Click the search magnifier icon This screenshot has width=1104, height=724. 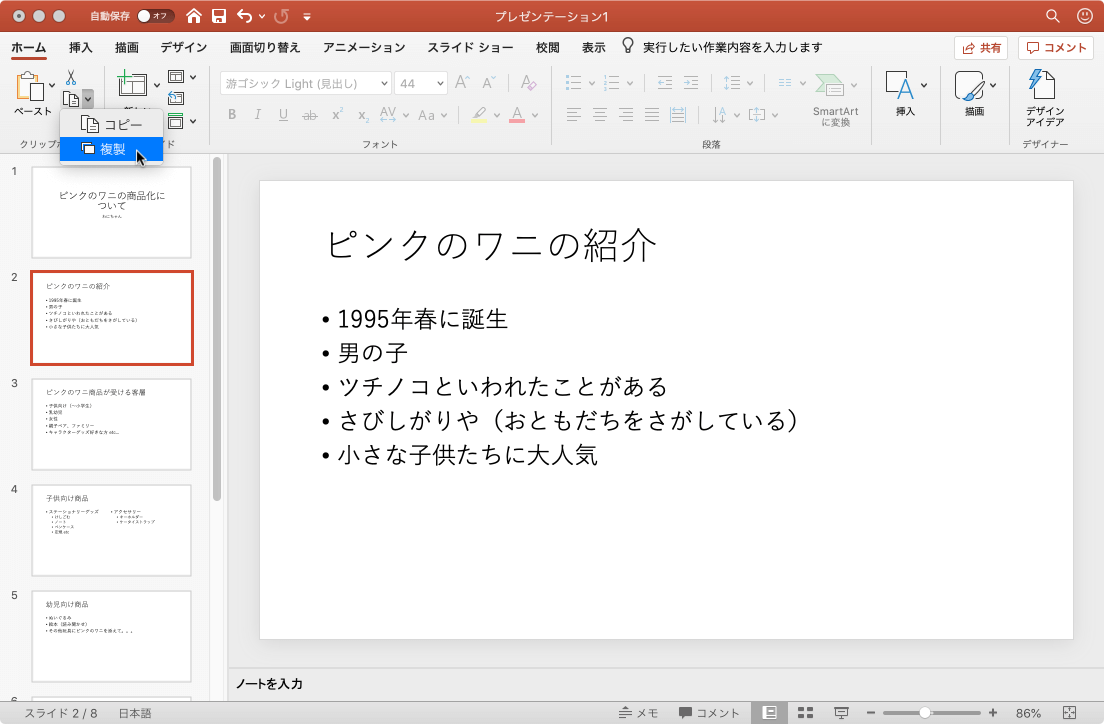point(1052,16)
